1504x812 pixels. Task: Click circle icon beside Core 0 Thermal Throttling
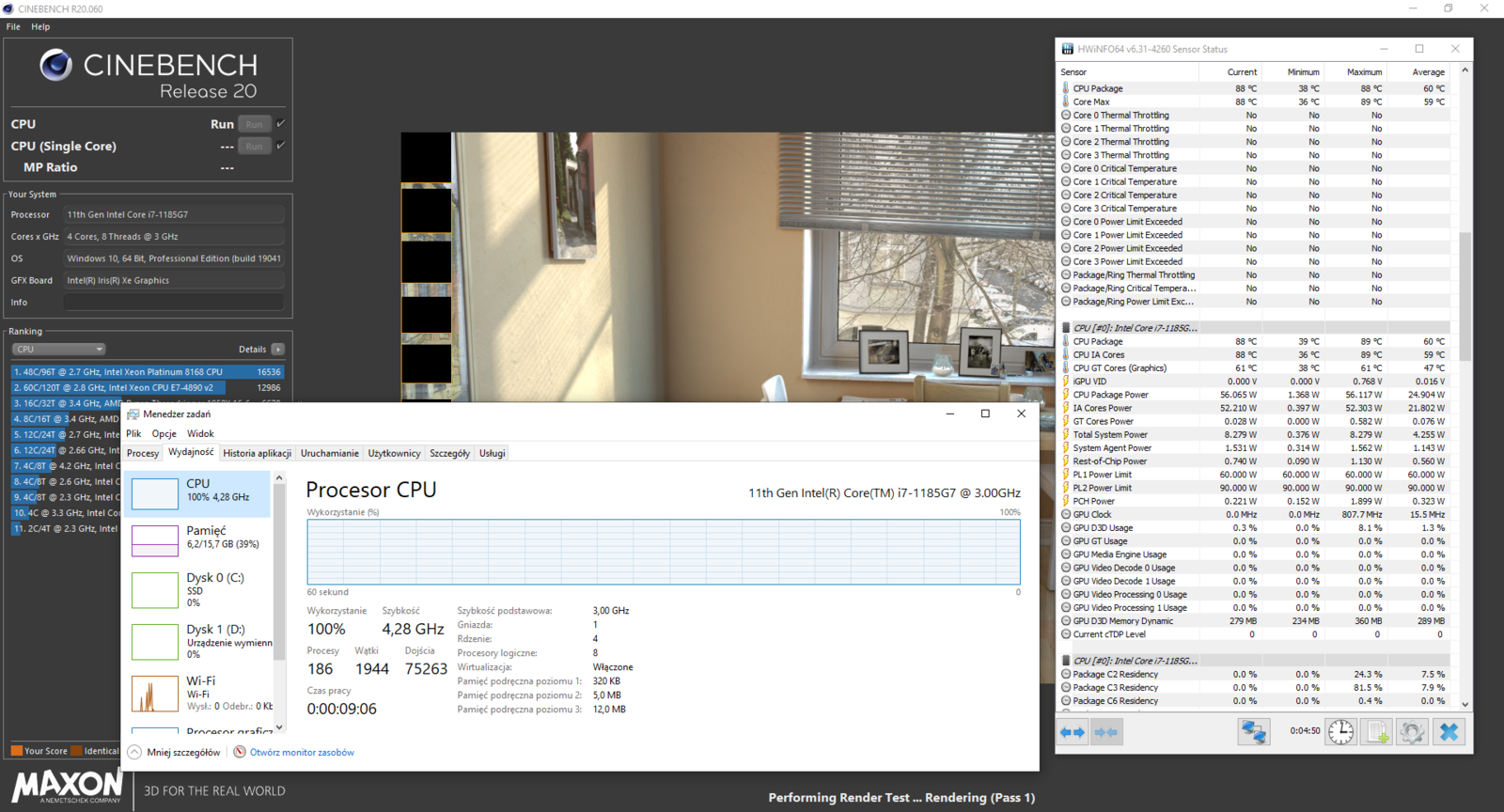(1066, 115)
